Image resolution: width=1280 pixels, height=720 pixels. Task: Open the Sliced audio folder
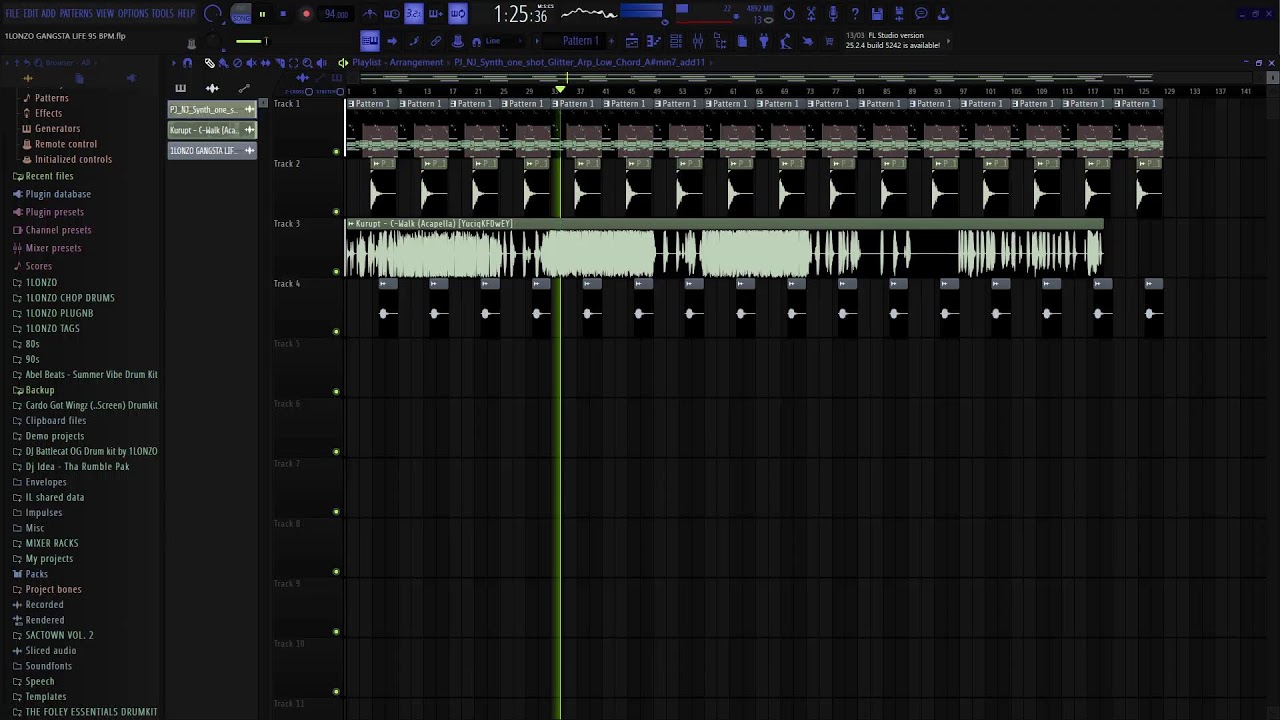point(51,651)
